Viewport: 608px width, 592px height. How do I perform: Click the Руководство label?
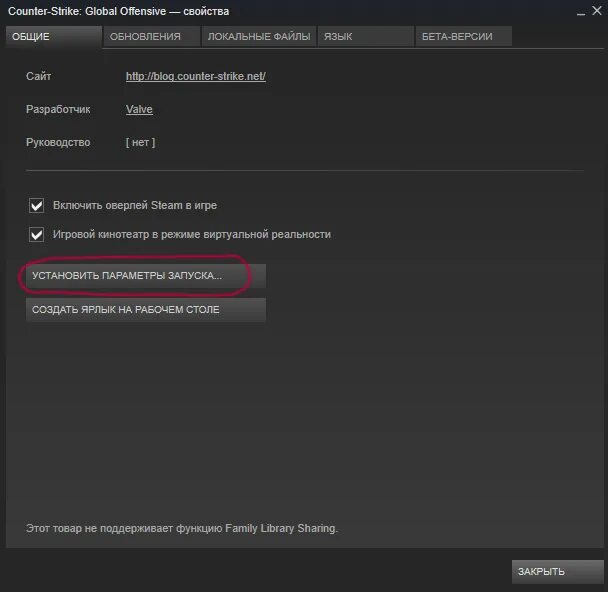(x=58, y=143)
